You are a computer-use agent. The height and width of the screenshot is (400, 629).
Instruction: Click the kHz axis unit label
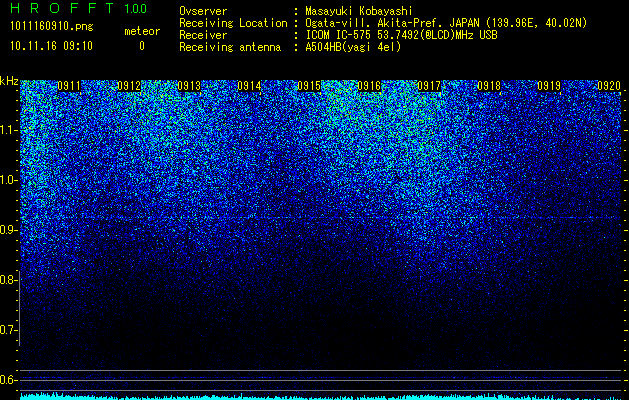(x=9, y=81)
